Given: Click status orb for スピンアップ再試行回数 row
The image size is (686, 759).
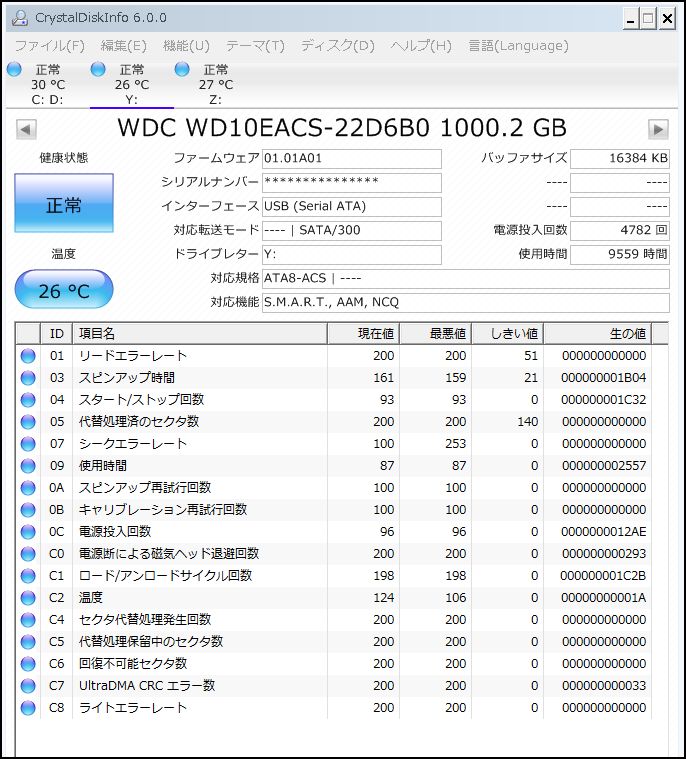Looking at the screenshot, I should (x=28, y=487).
